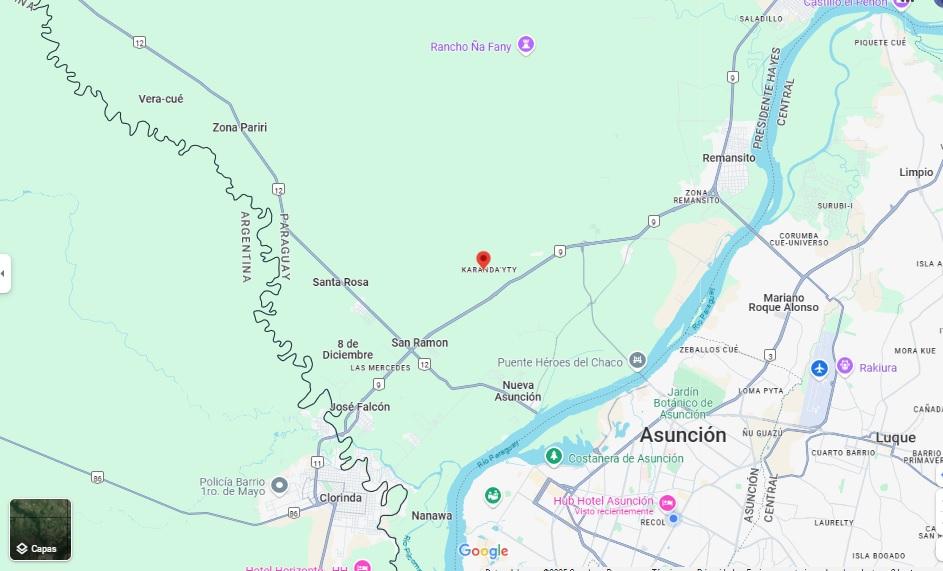
Task: Click the Asunción city label
Action: (x=683, y=434)
